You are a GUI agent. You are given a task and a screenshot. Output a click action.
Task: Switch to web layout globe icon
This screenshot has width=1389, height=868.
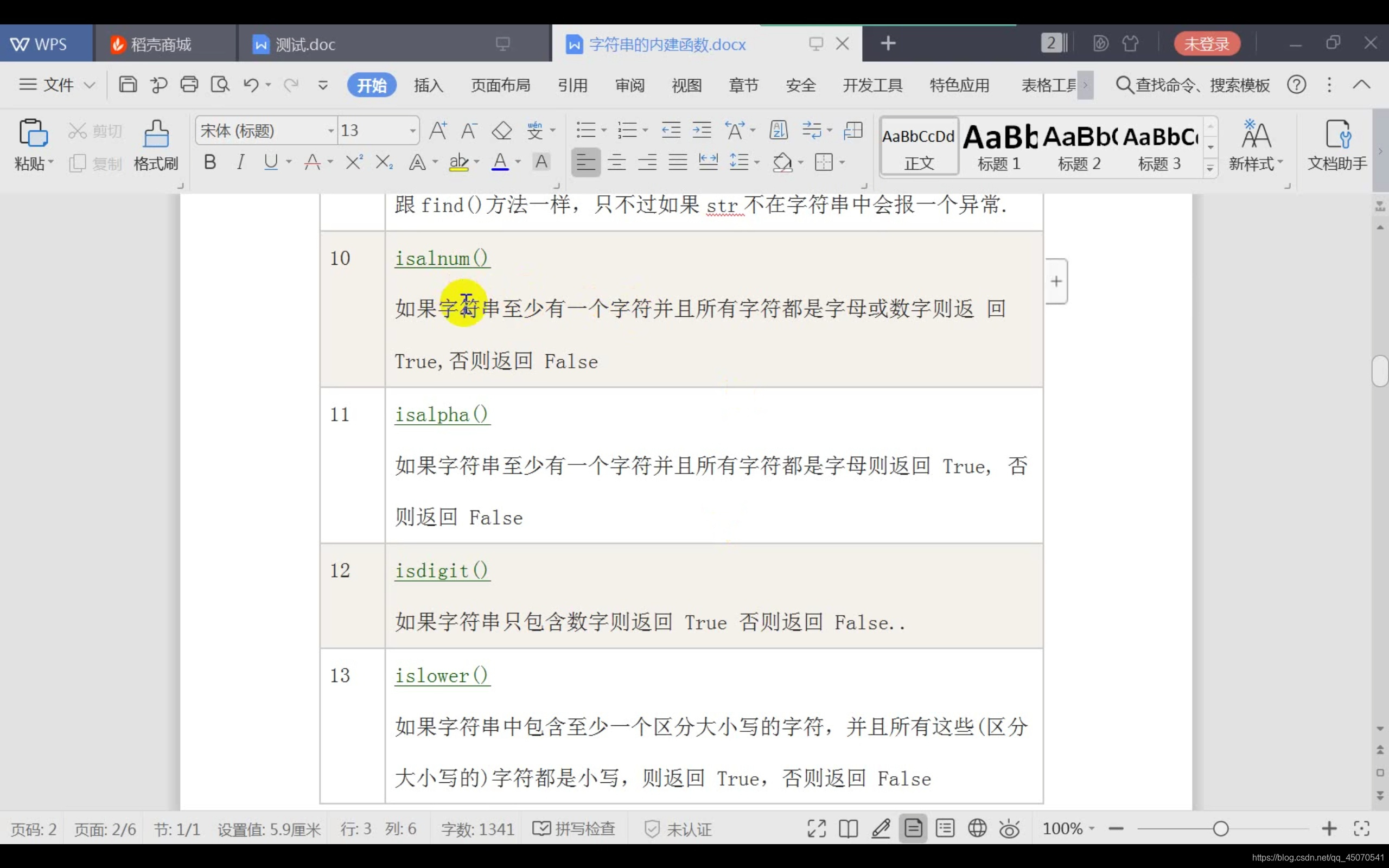click(x=977, y=828)
